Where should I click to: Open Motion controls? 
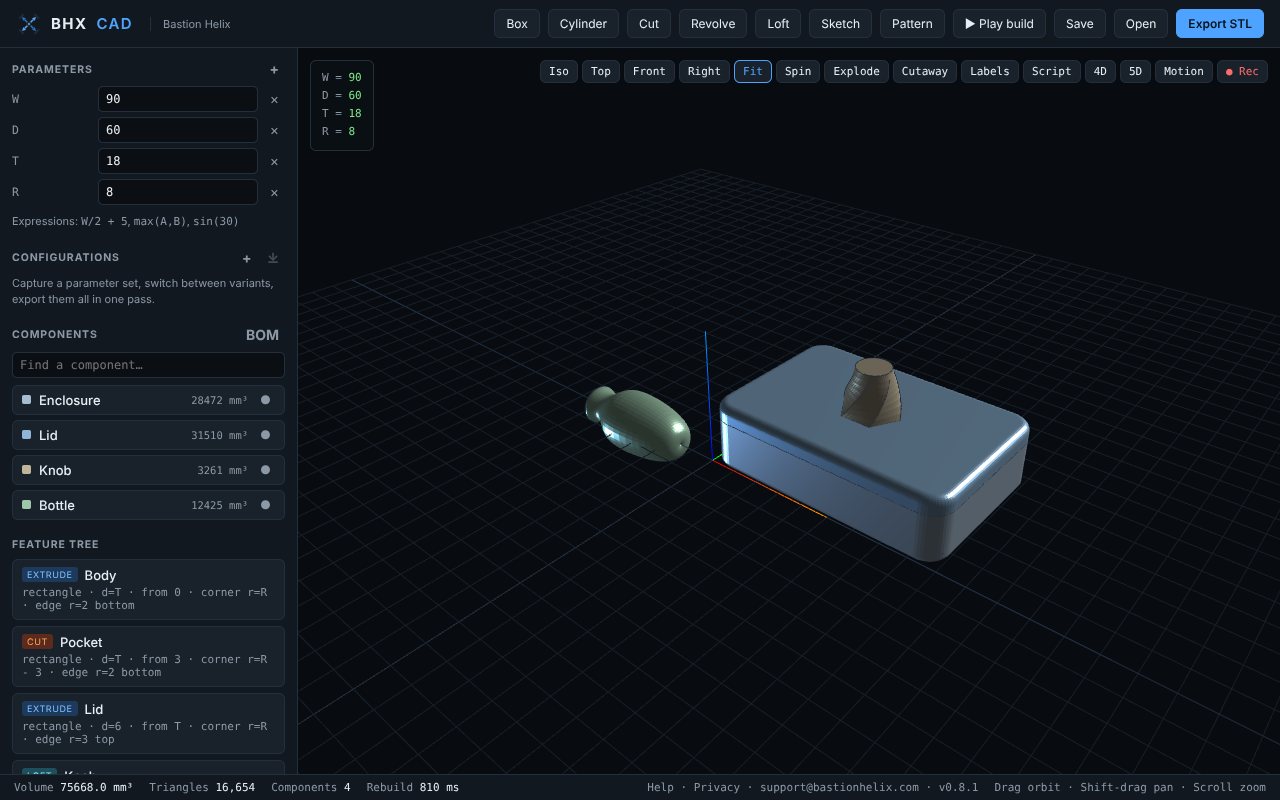[x=1183, y=71]
